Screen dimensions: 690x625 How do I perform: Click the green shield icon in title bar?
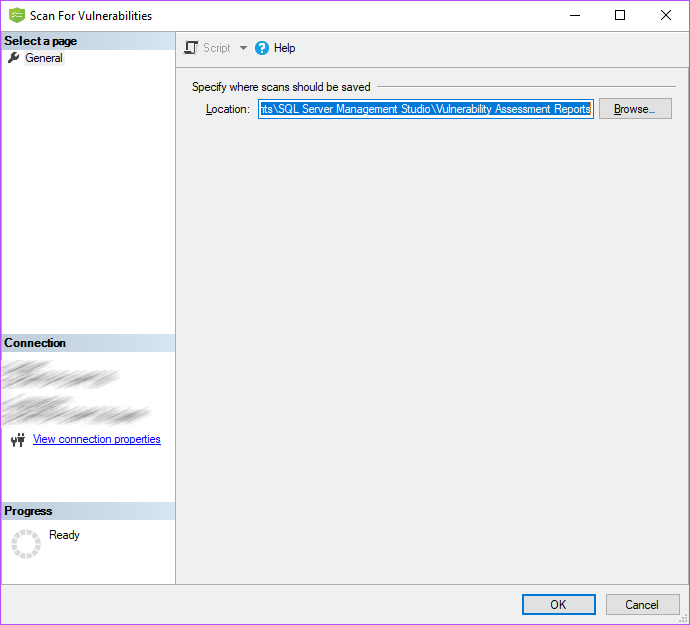click(x=16, y=15)
